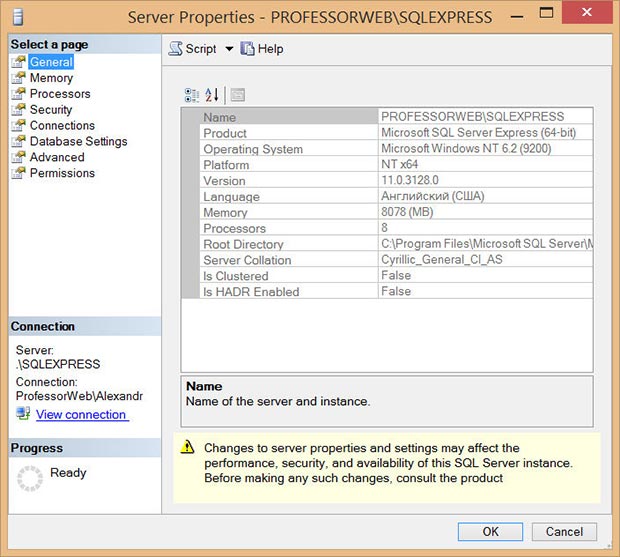Click the Script toolbar icon

(x=176, y=49)
